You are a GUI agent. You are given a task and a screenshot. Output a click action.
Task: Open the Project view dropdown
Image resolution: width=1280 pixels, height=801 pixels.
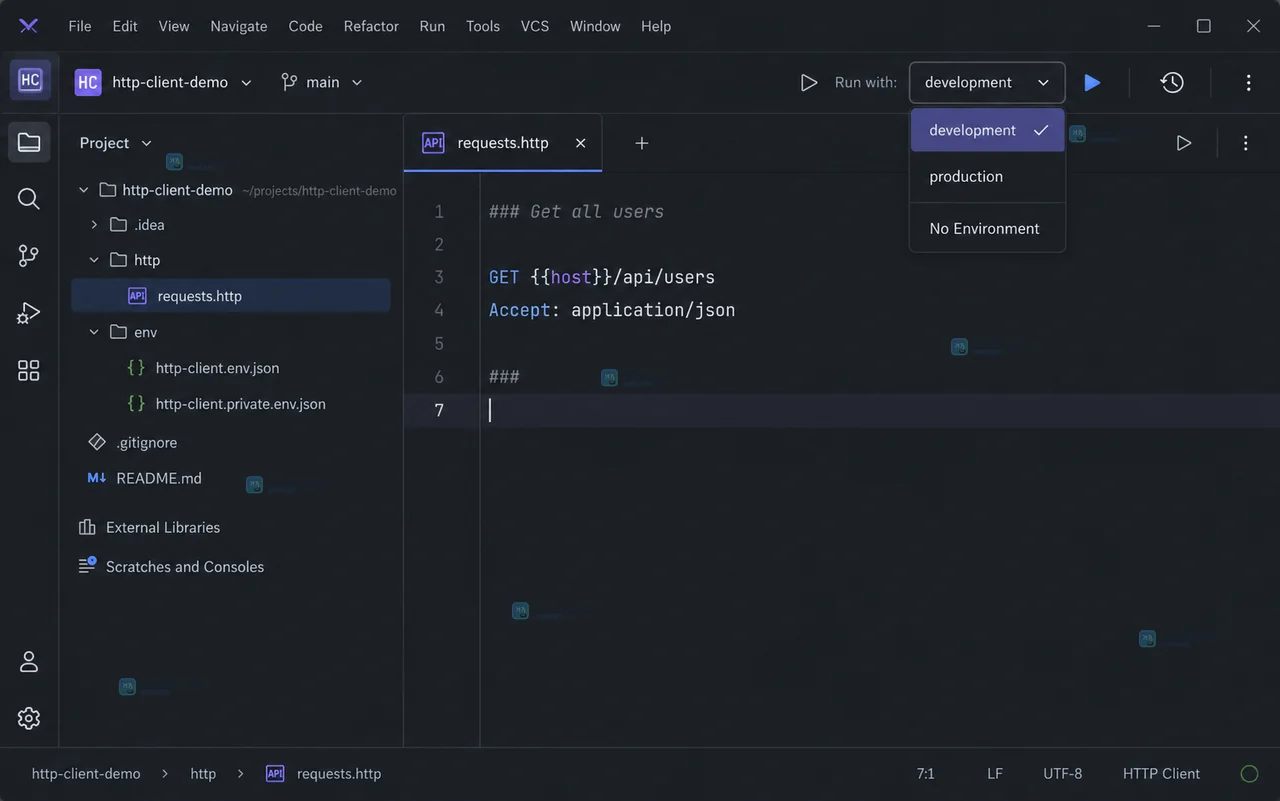116,143
